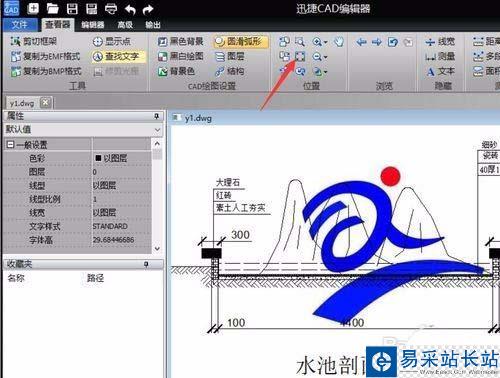Image resolution: width=500 pixels, height=378 pixels.
Task: Click the 300 dimension text in drawing
Action: tap(240, 235)
